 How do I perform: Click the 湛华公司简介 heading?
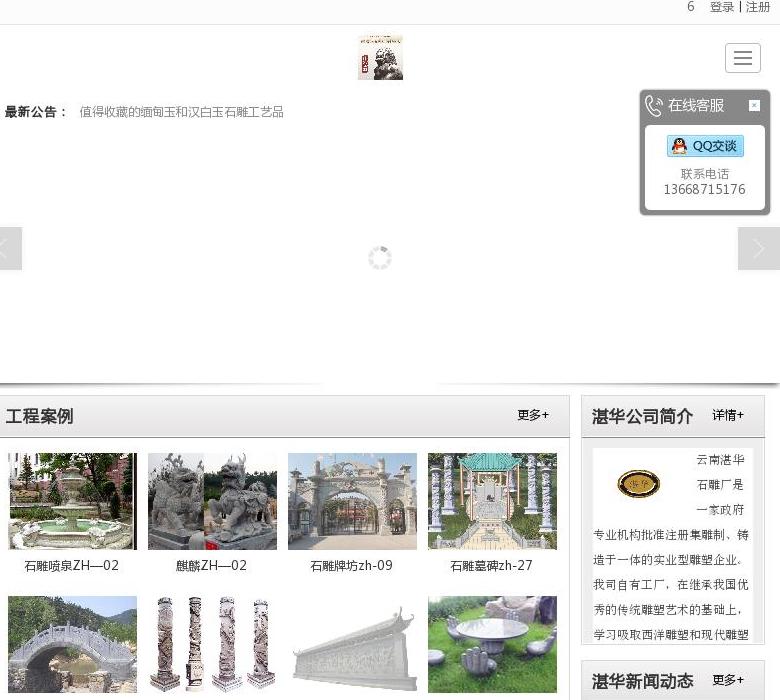tap(642, 416)
